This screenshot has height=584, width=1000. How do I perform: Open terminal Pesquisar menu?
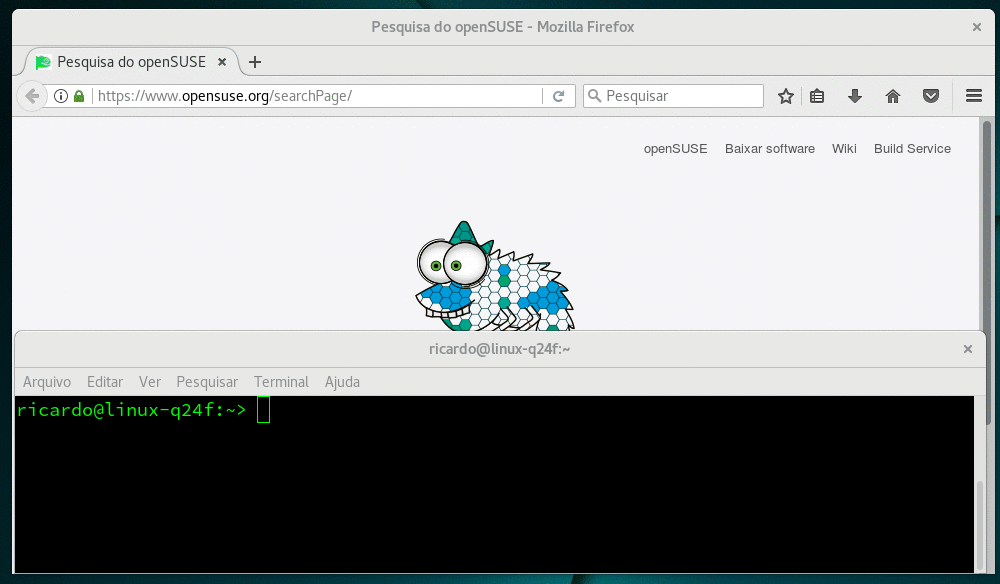[x=207, y=382]
